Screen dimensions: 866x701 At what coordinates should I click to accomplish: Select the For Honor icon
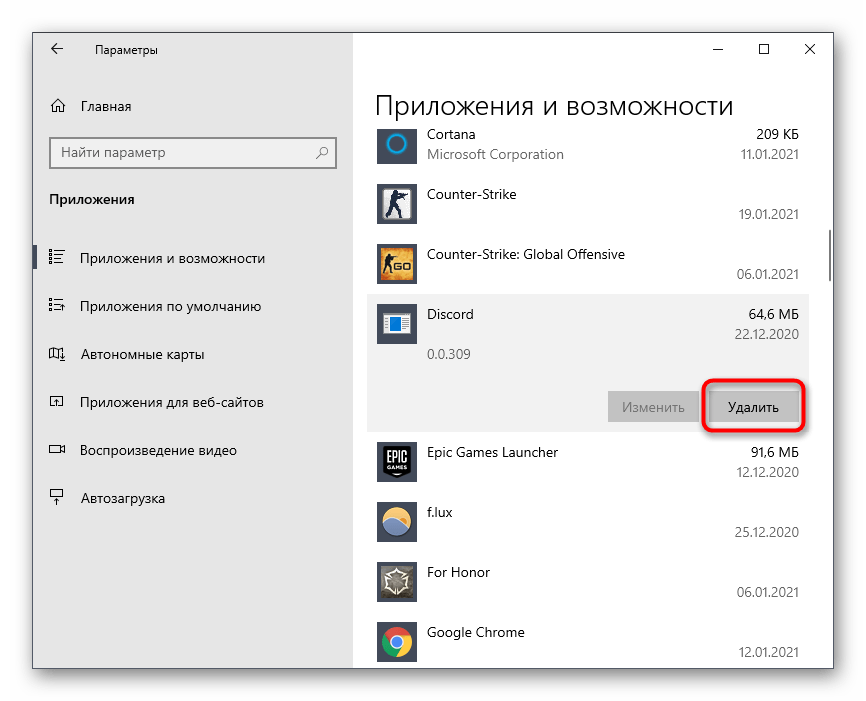pos(395,582)
